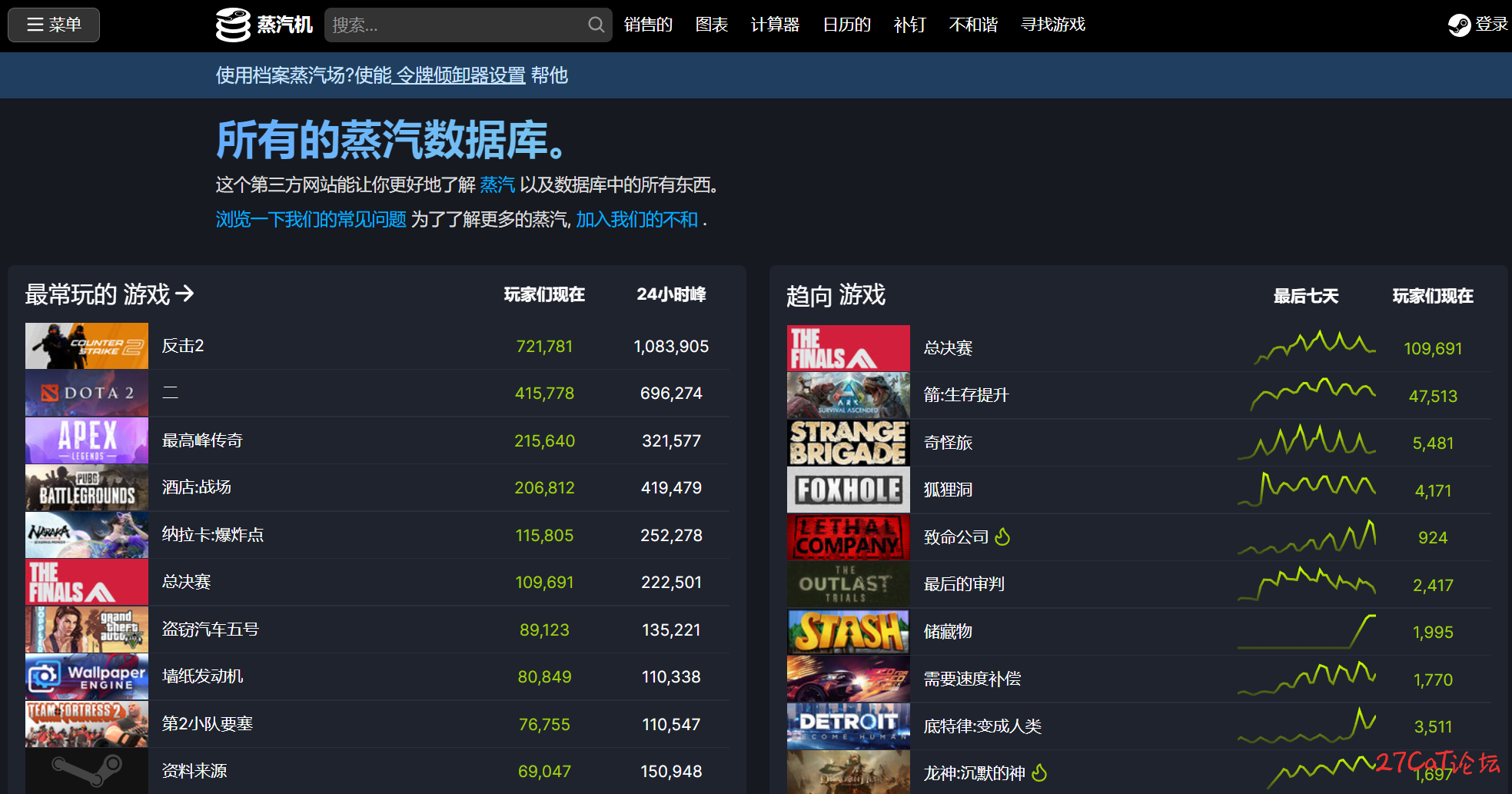
Task: Click the 最后的审判 trending game name
Action: coord(965,584)
